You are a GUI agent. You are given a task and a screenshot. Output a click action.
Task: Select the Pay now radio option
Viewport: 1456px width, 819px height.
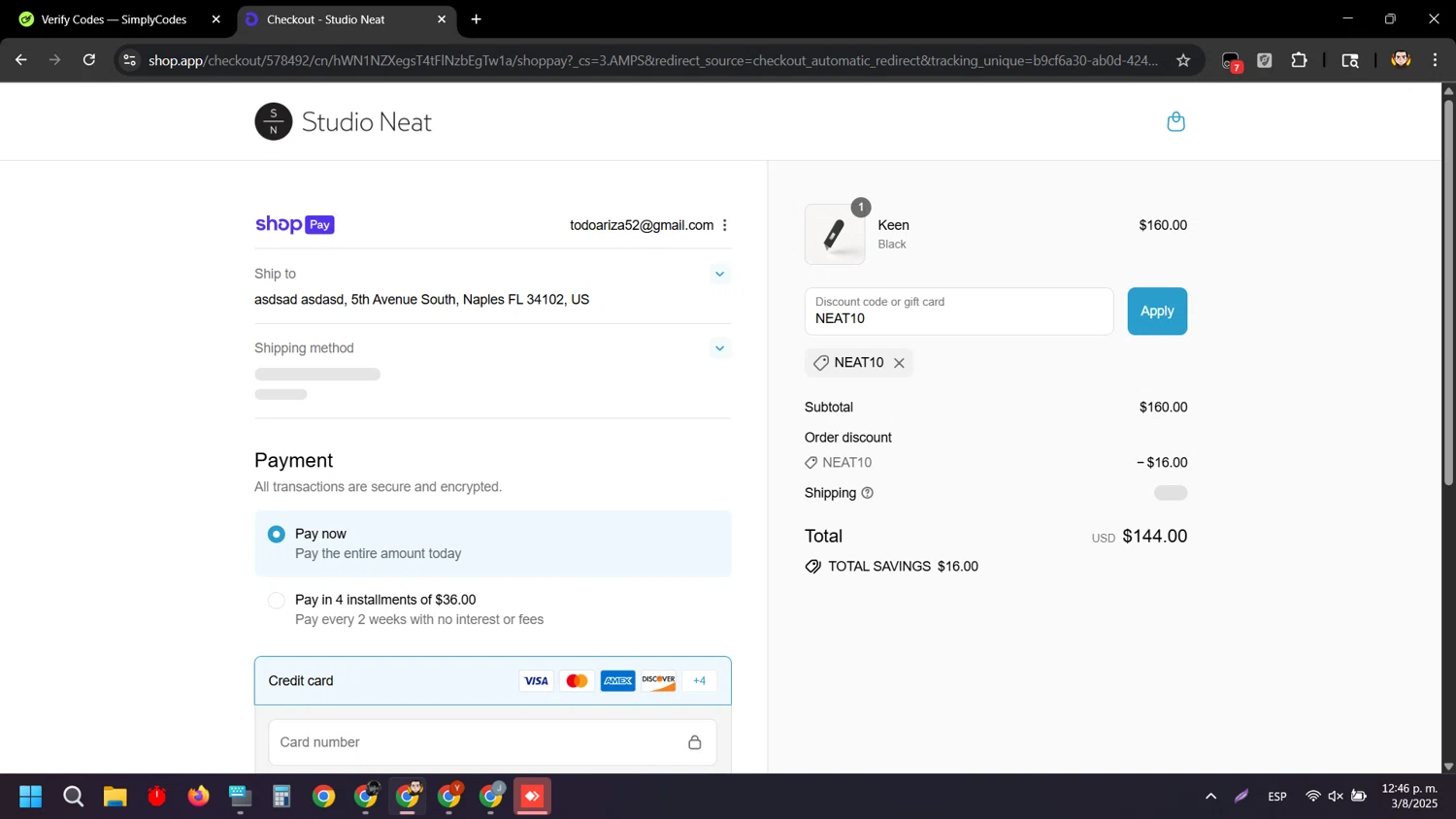tap(277, 535)
